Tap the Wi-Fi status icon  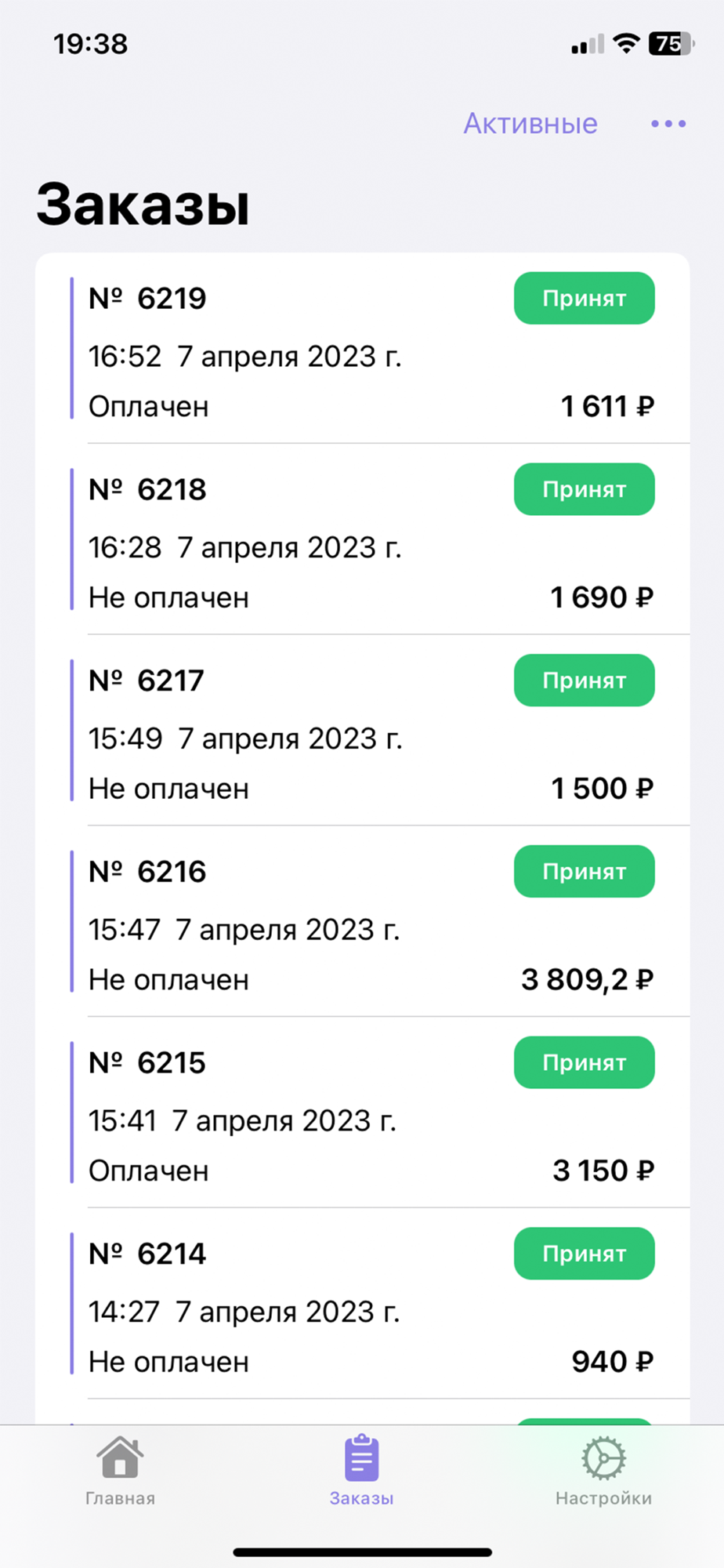tap(625, 44)
